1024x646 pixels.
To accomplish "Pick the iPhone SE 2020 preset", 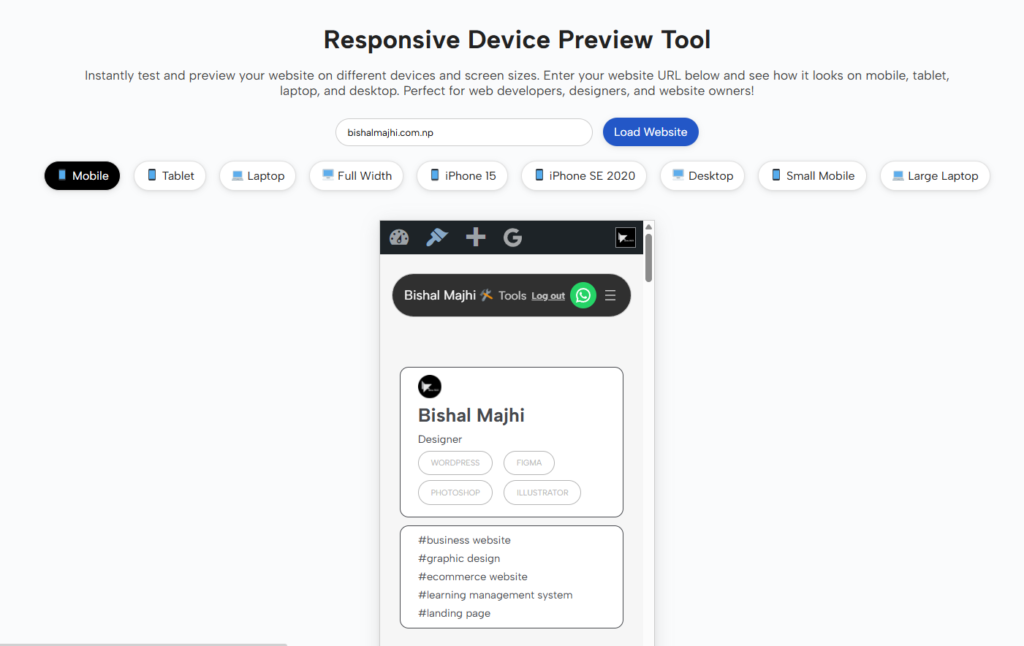I will tap(584, 176).
